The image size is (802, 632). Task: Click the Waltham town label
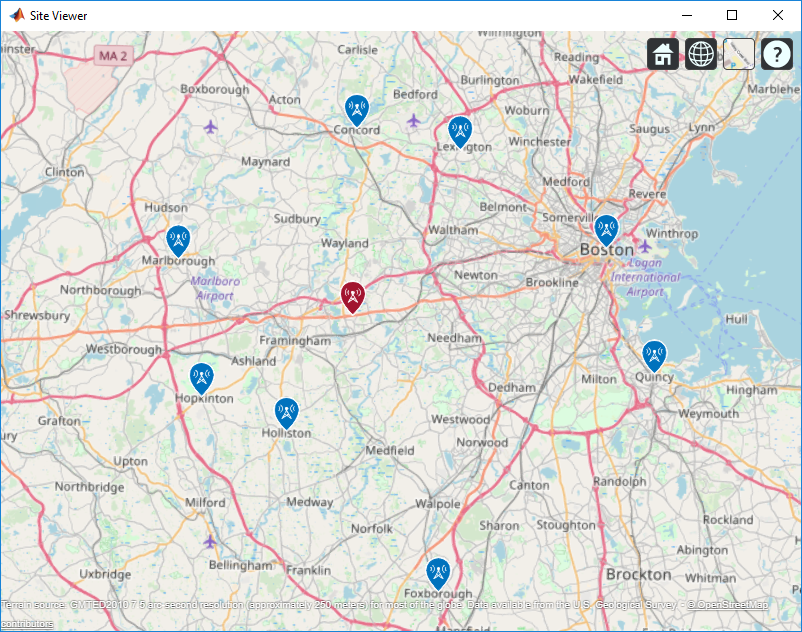click(x=453, y=230)
